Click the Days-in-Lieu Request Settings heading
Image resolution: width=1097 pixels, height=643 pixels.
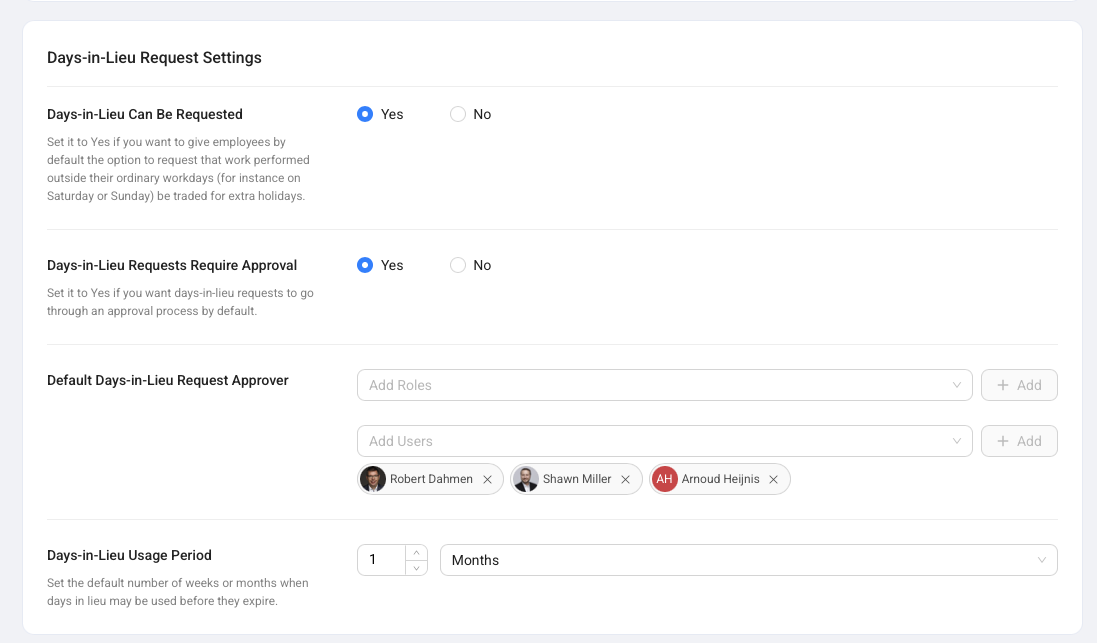tap(154, 57)
